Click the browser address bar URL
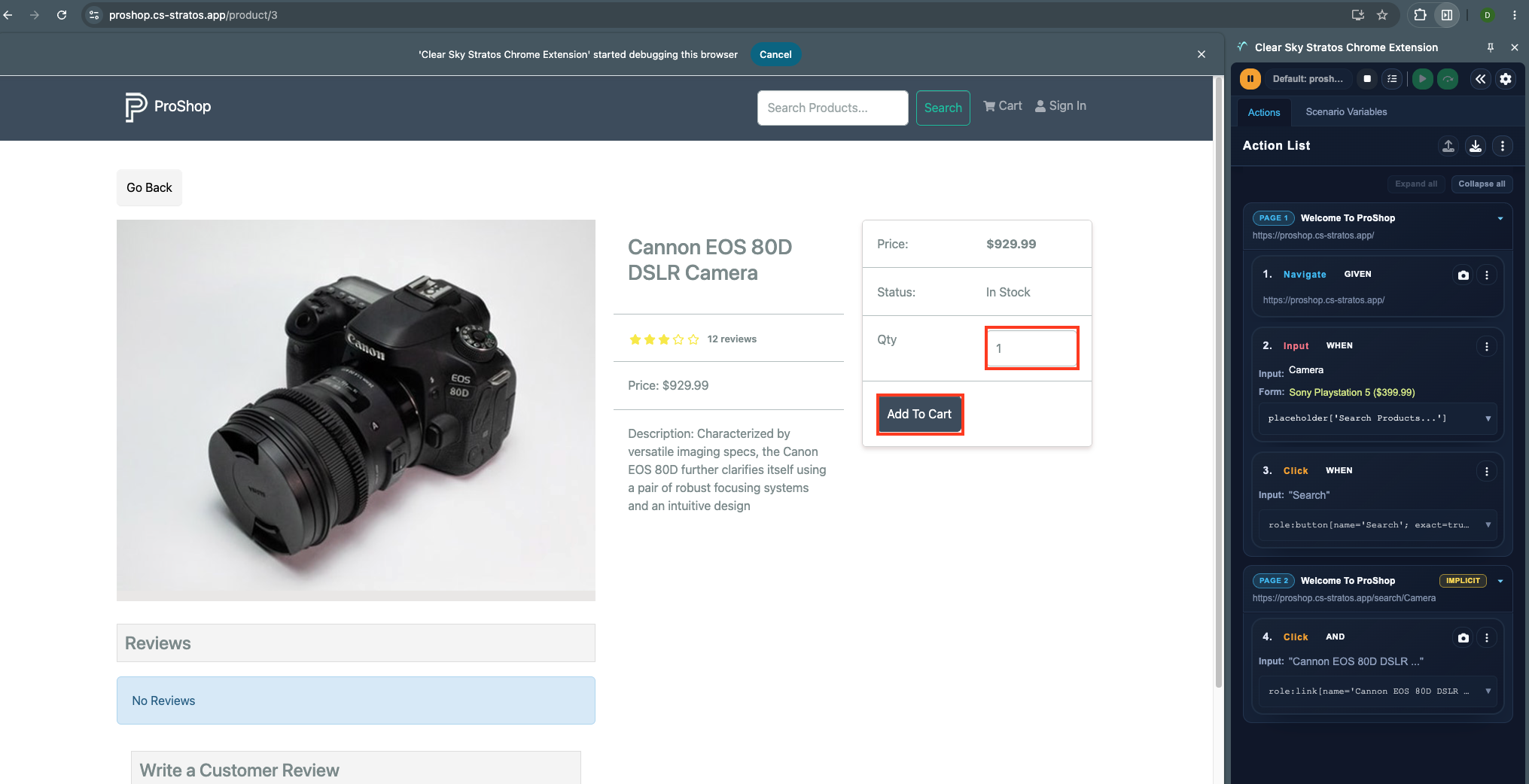 pyautogui.click(x=193, y=15)
